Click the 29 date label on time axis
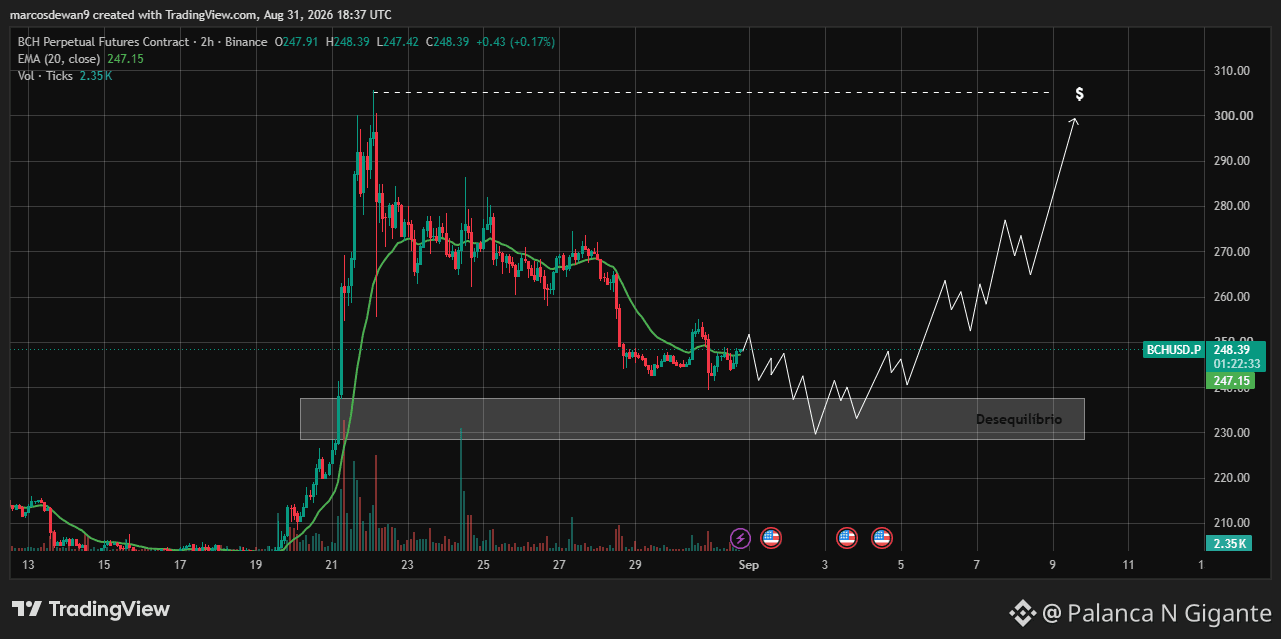This screenshot has width=1281, height=639. (x=635, y=566)
